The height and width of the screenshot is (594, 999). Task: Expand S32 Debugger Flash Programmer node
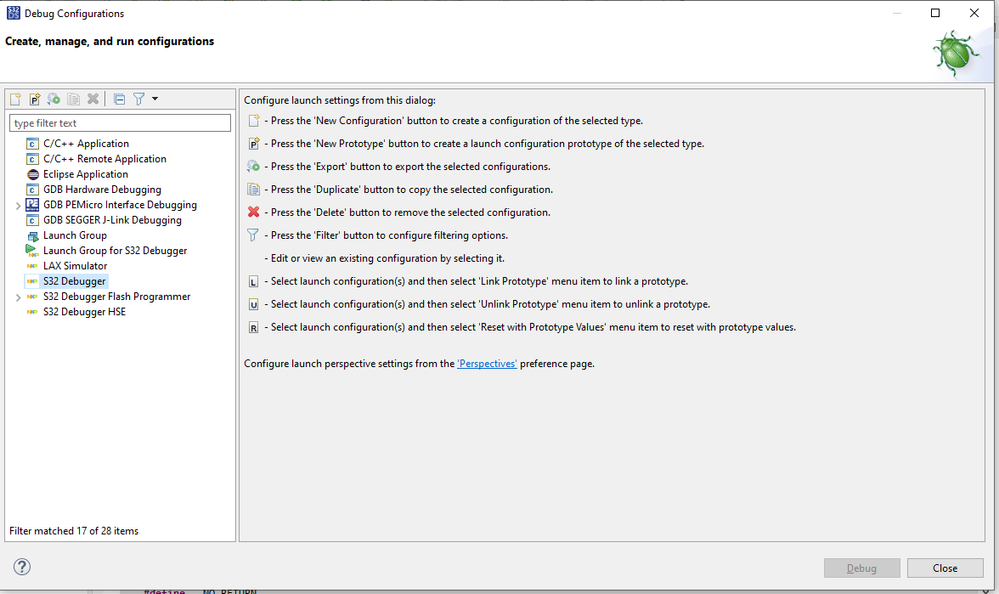point(18,297)
